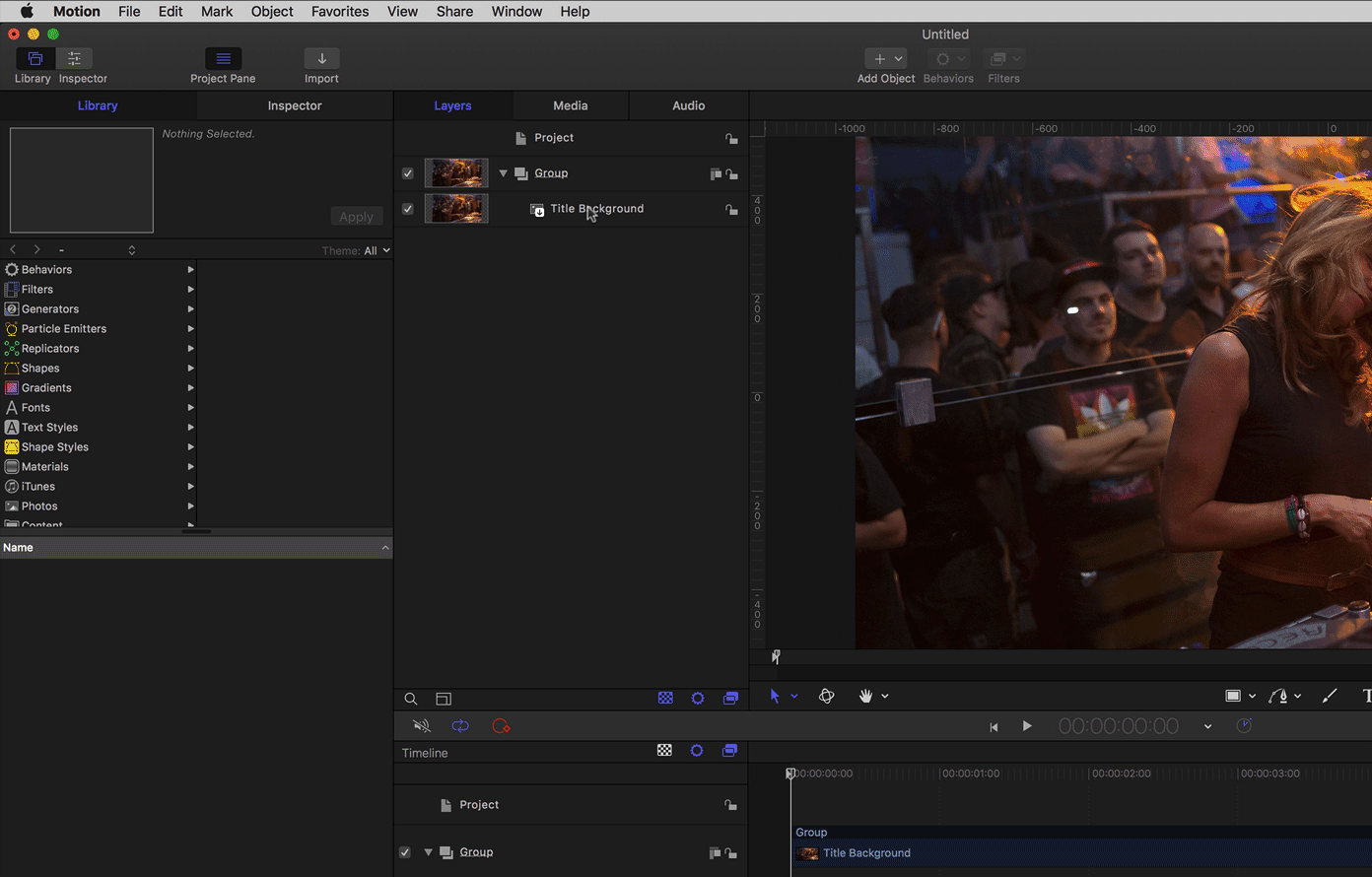Select the Title Background layer thumbnail
This screenshot has height=877, width=1372.
tap(456, 209)
